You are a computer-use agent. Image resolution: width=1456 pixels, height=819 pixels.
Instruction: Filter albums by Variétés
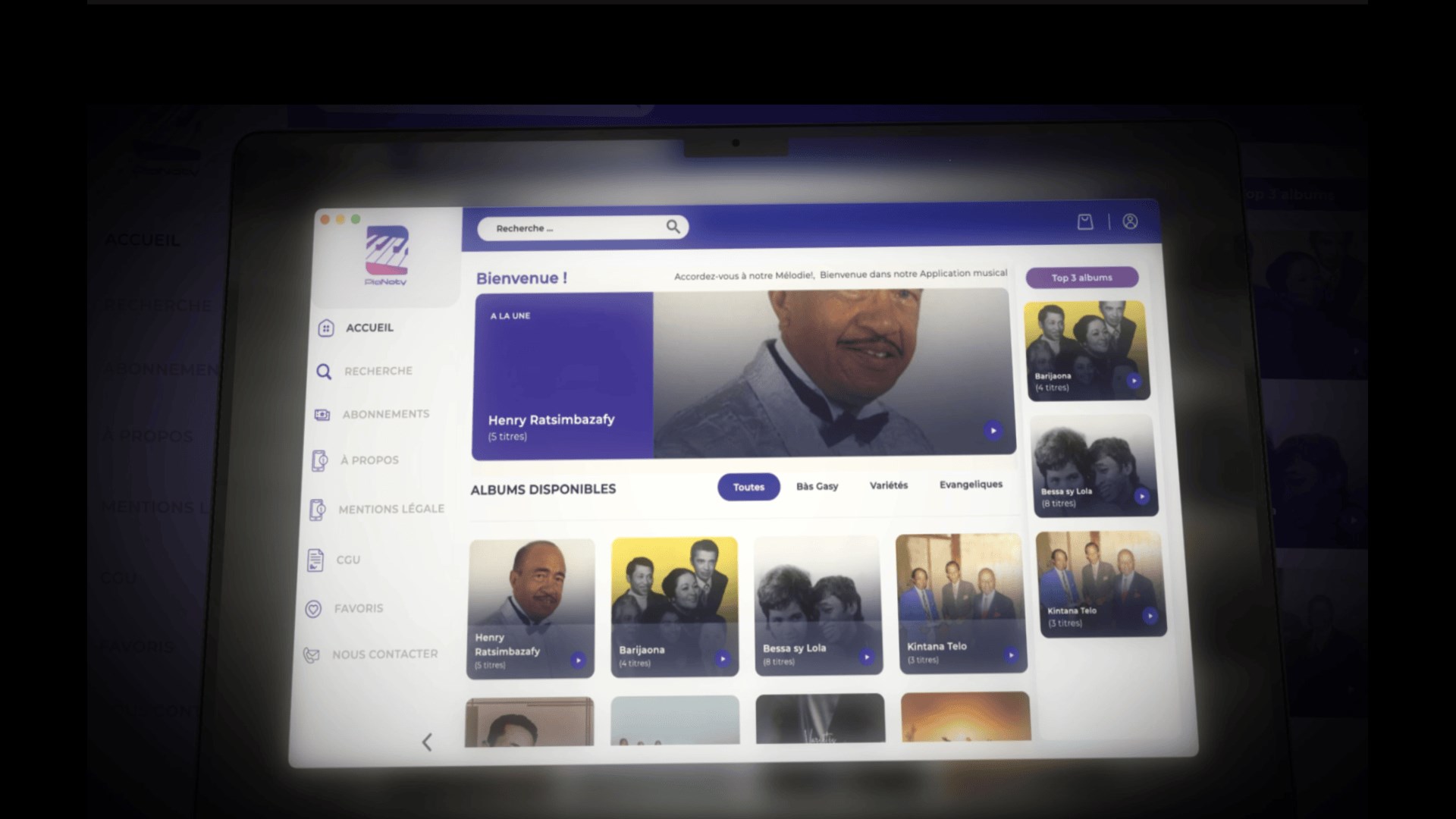point(888,485)
